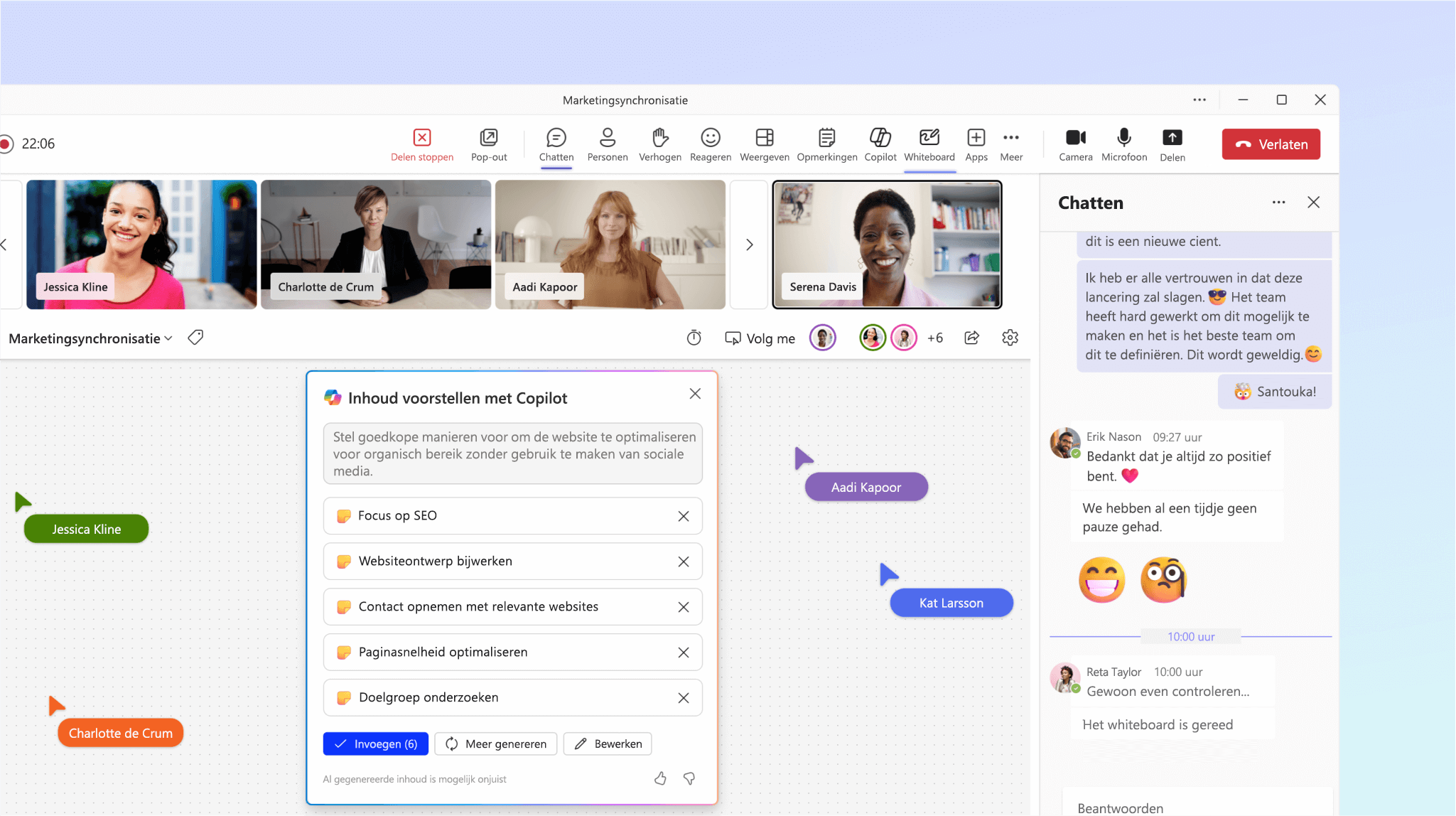Click Delen stoppen to stop sharing
Image resolution: width=1456 pixels, height=816 pixels.
(422, 144)
